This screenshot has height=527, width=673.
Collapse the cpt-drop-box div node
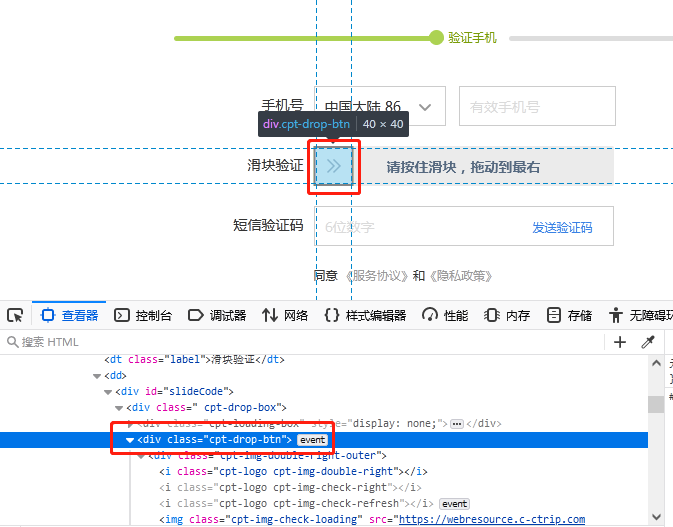point(119,408)
